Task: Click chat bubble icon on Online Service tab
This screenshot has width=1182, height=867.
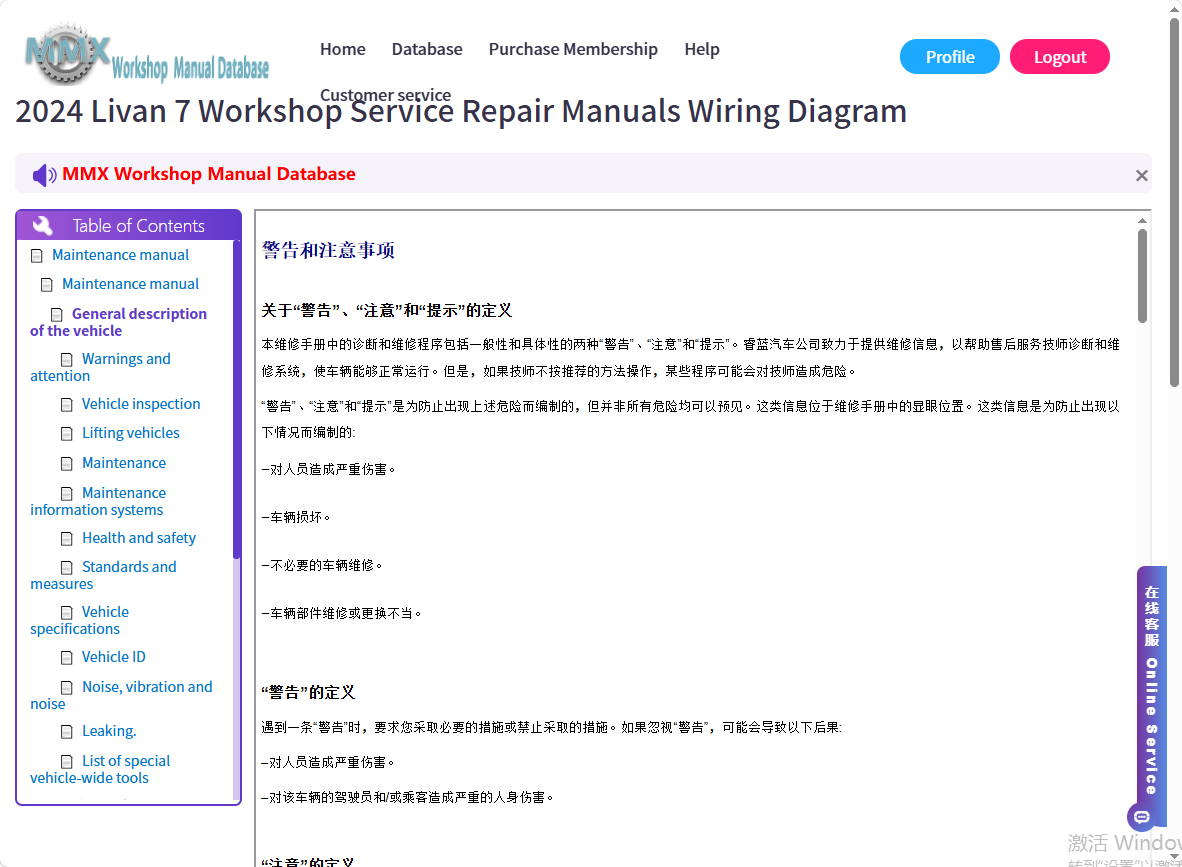Action: click(x=1141, y=816)
